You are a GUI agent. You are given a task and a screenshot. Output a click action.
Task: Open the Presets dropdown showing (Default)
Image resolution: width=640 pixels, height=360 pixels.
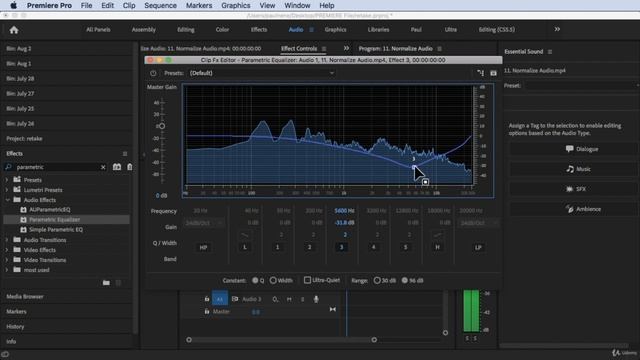(261, 73)
